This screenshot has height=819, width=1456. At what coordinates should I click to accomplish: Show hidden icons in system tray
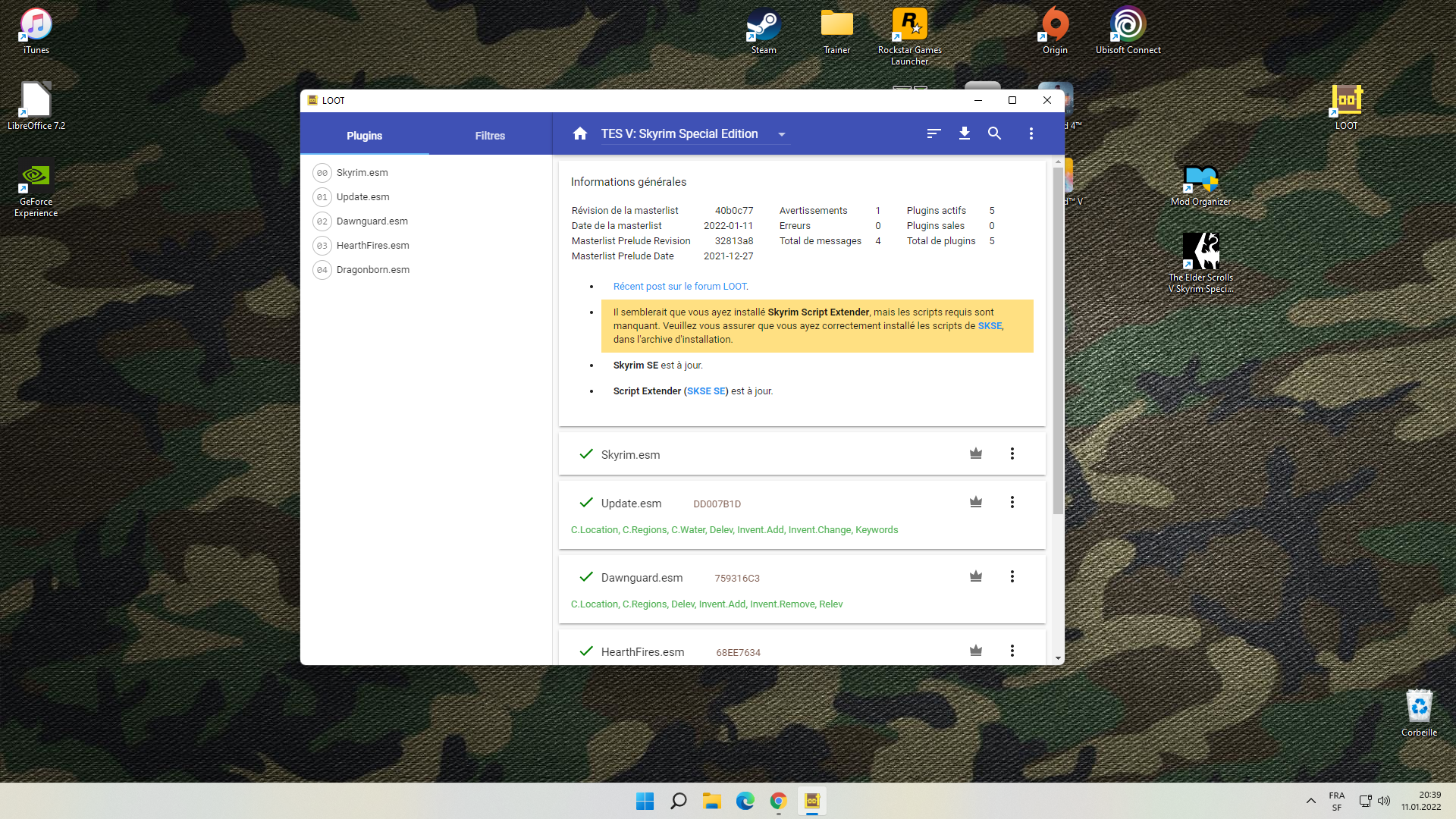(x=1310, y=801)
